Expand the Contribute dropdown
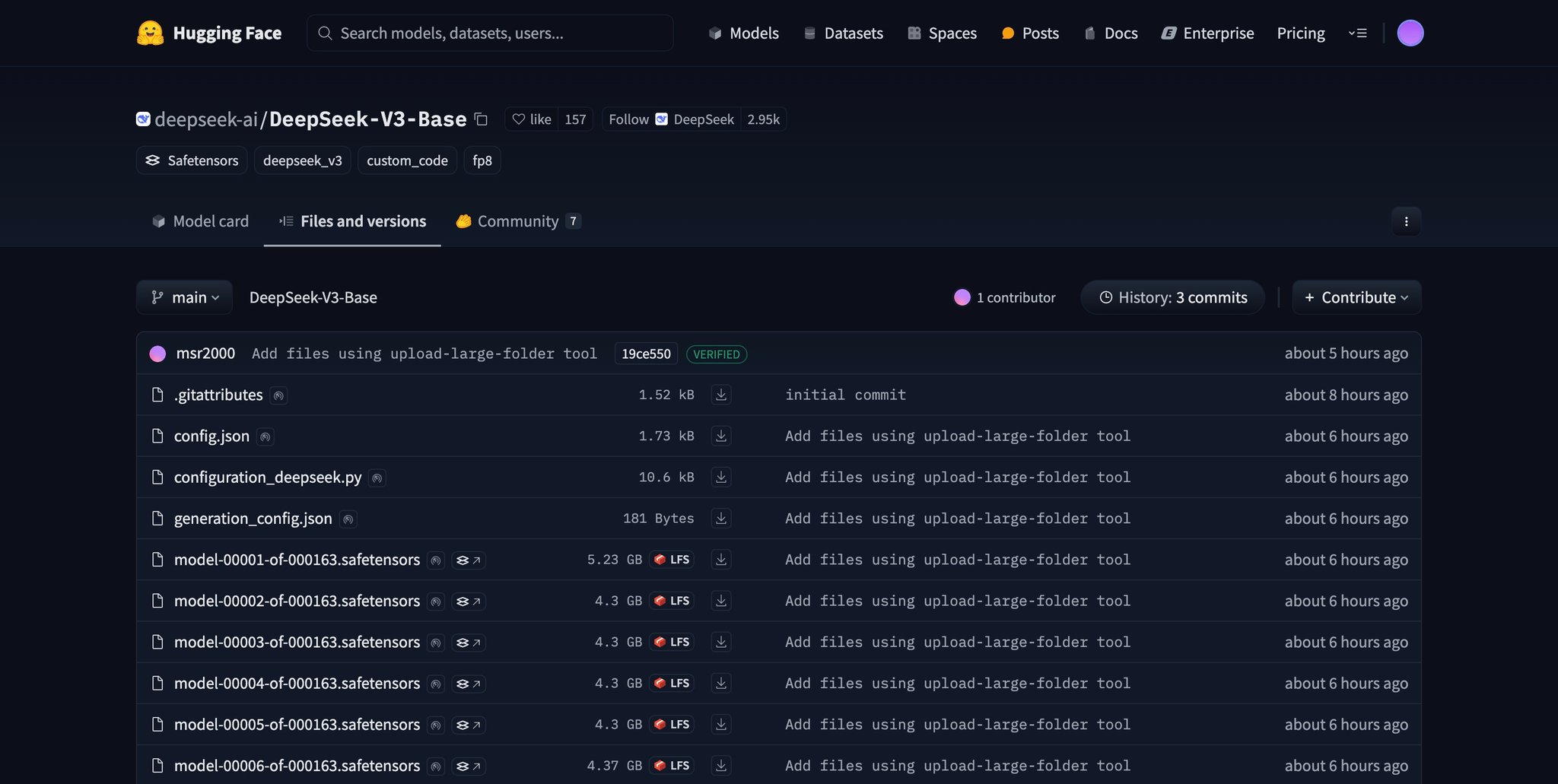1558x784 pixels. (1356, 297)
